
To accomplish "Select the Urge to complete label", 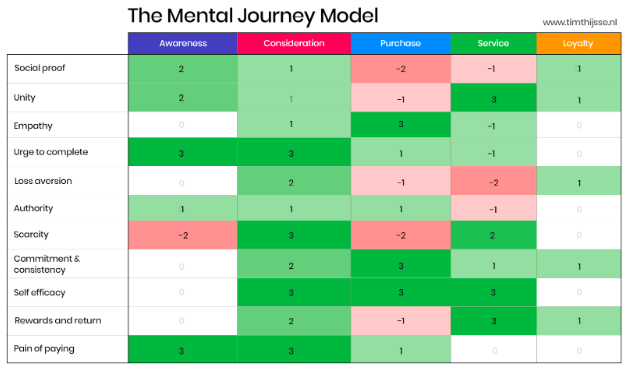I will pos(51,152).
